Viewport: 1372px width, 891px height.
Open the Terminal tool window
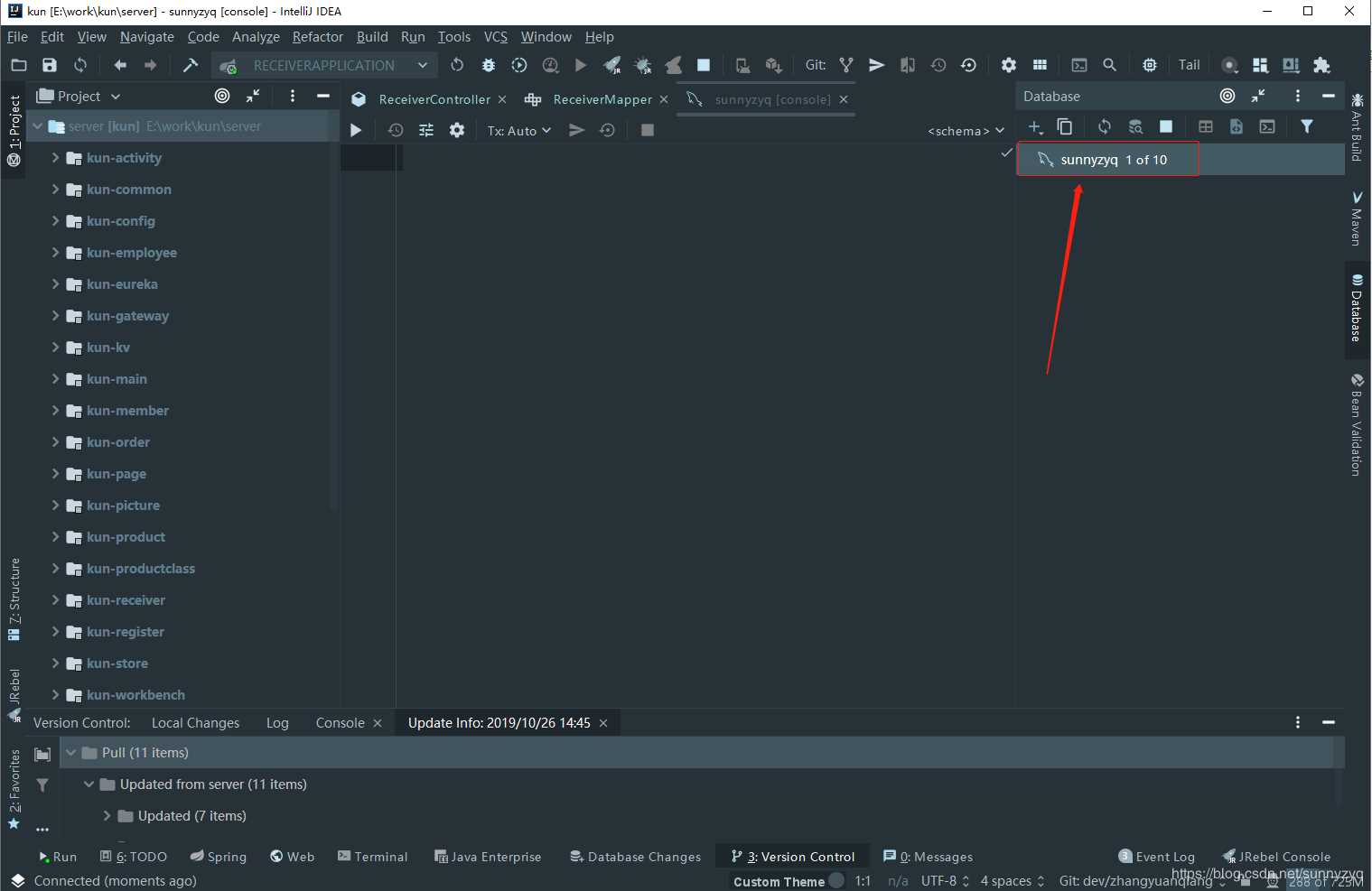coord(372,857)
